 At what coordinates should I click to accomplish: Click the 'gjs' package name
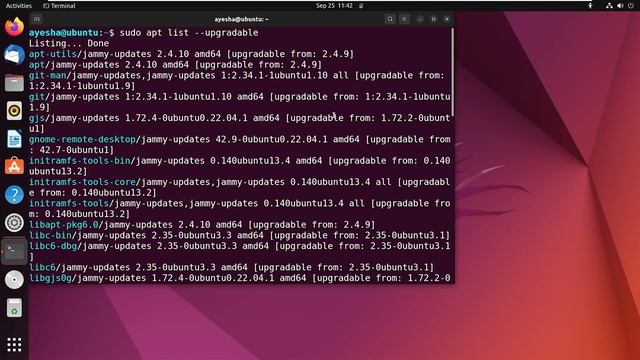[37, 118]
